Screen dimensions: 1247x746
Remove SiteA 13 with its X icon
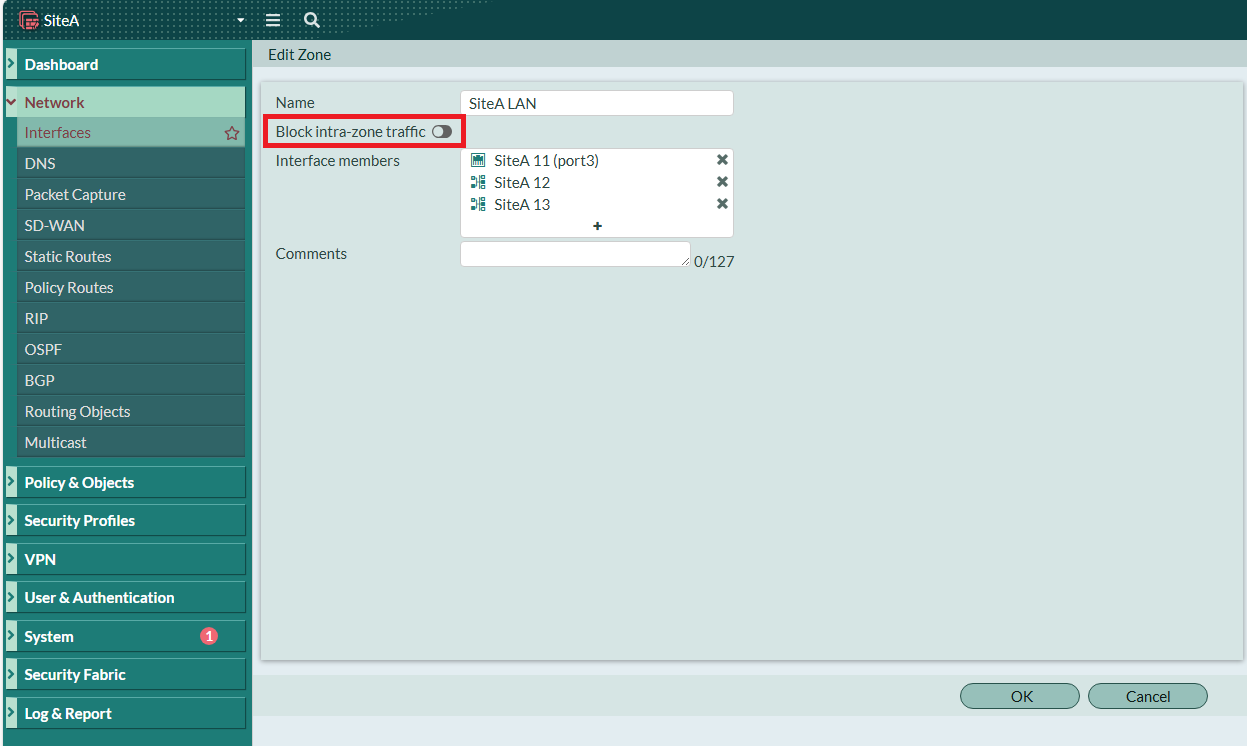coord(722,204)
